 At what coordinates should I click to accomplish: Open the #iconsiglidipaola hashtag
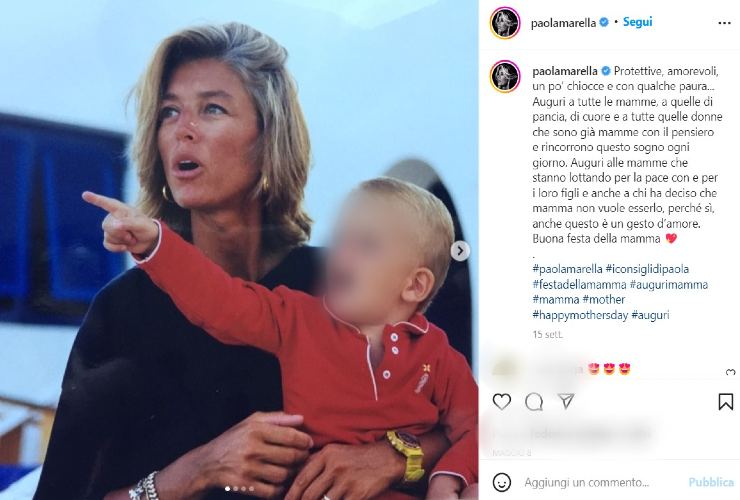647,269
